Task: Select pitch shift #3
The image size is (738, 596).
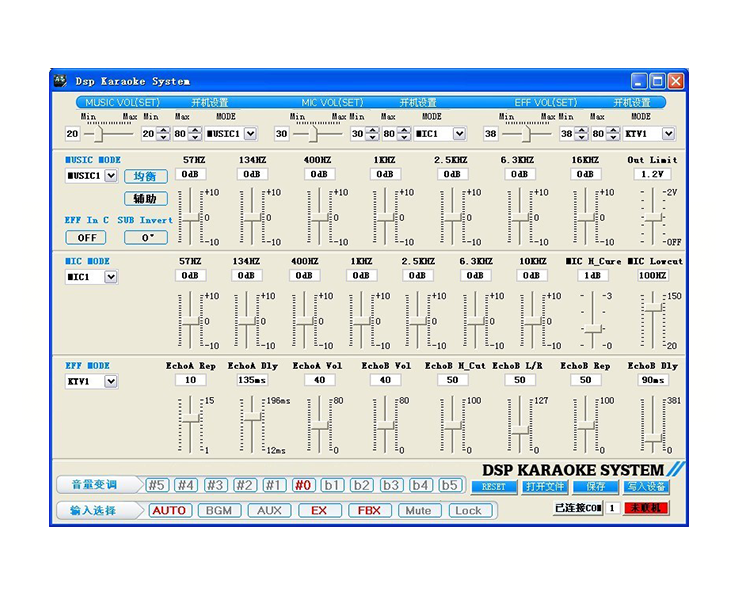Action: point(216,485)
